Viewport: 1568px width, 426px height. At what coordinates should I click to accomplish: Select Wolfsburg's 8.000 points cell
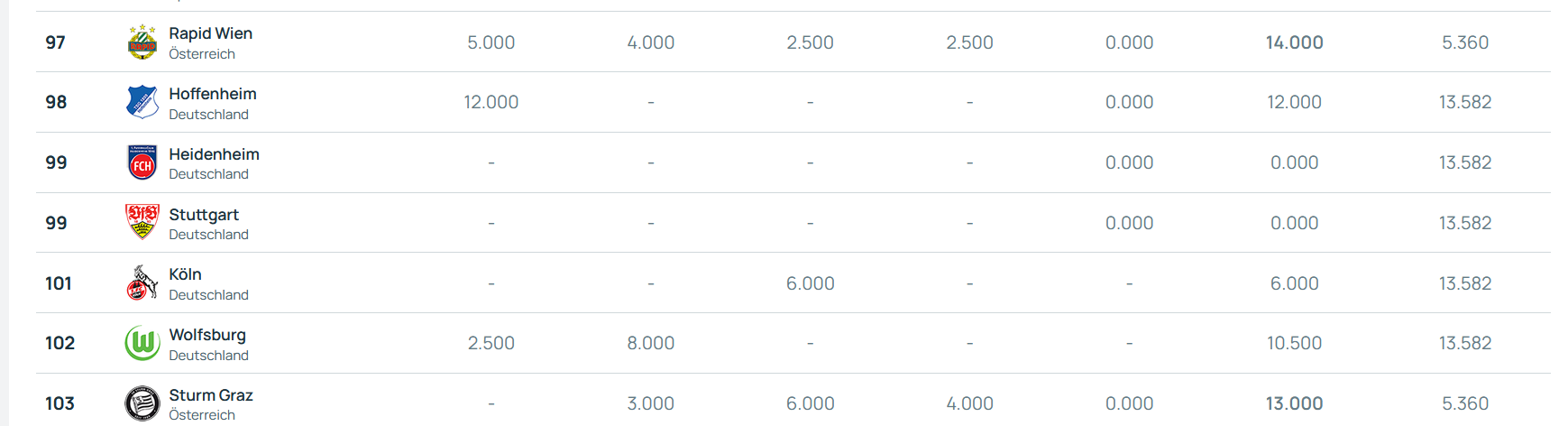pos(651,343)
